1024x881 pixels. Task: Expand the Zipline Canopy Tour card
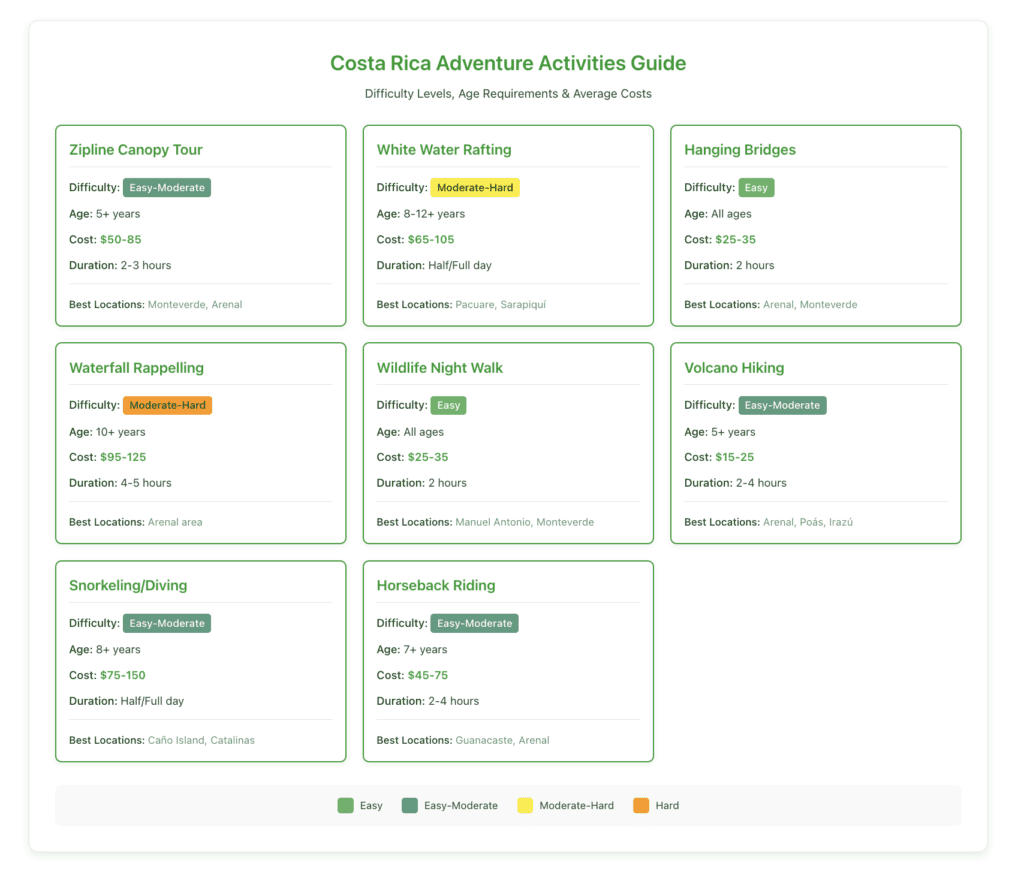pos(138,148)
